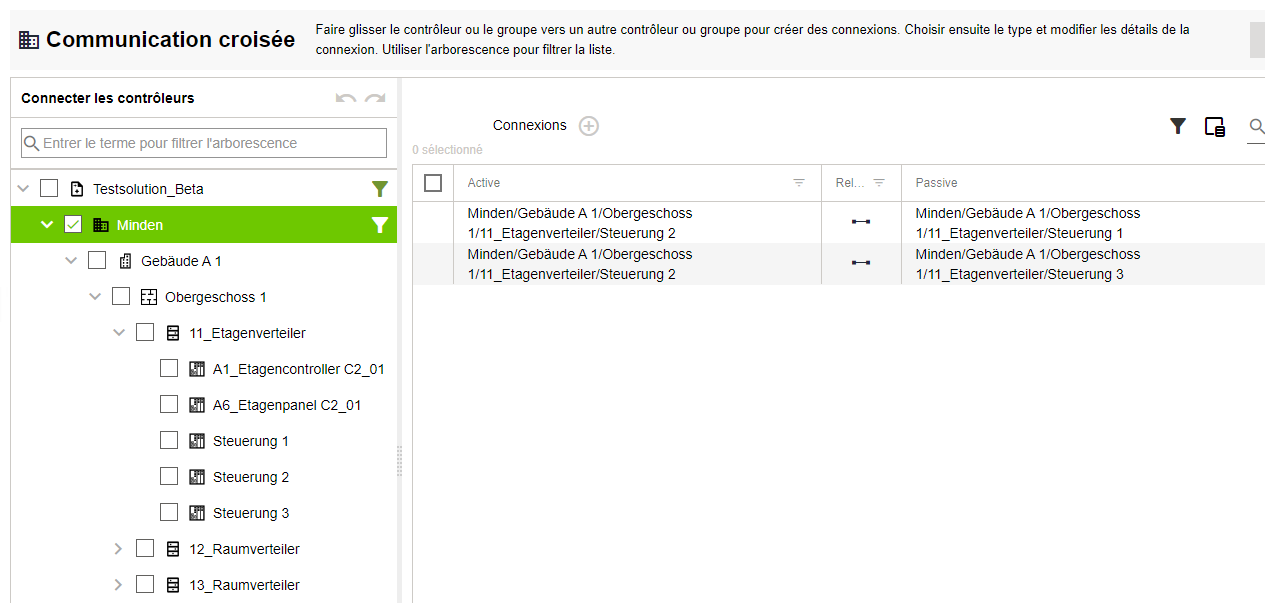Image resolution: width=1265 pixels, height=603 pixels.
Task: Check the Steuerung 2 checkbox in the tree
Action: pos(169,476)
